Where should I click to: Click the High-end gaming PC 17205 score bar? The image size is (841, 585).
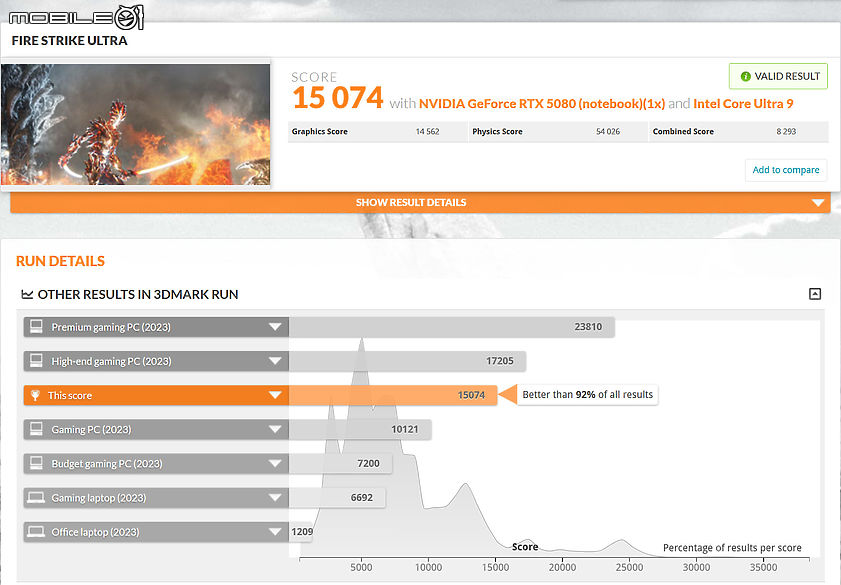tap(407, 361)
